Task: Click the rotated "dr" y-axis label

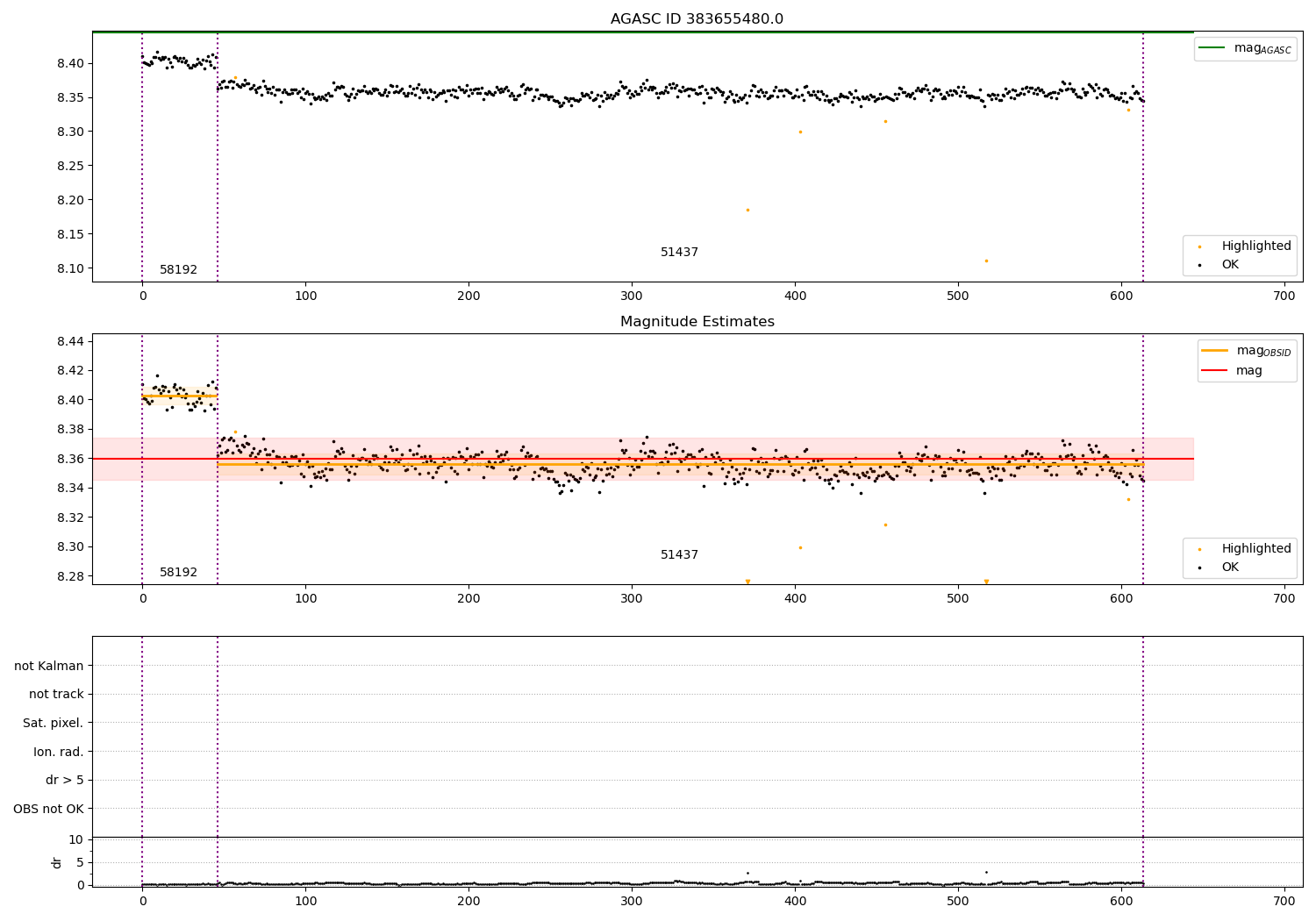Action: tap(57, 862)
